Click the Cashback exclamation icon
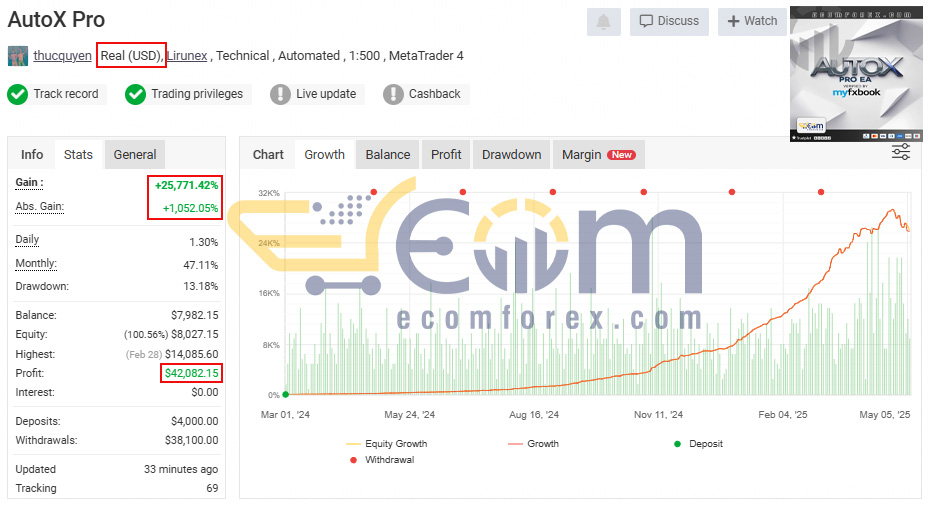This screenshot has width=929, height=506. 393,94
